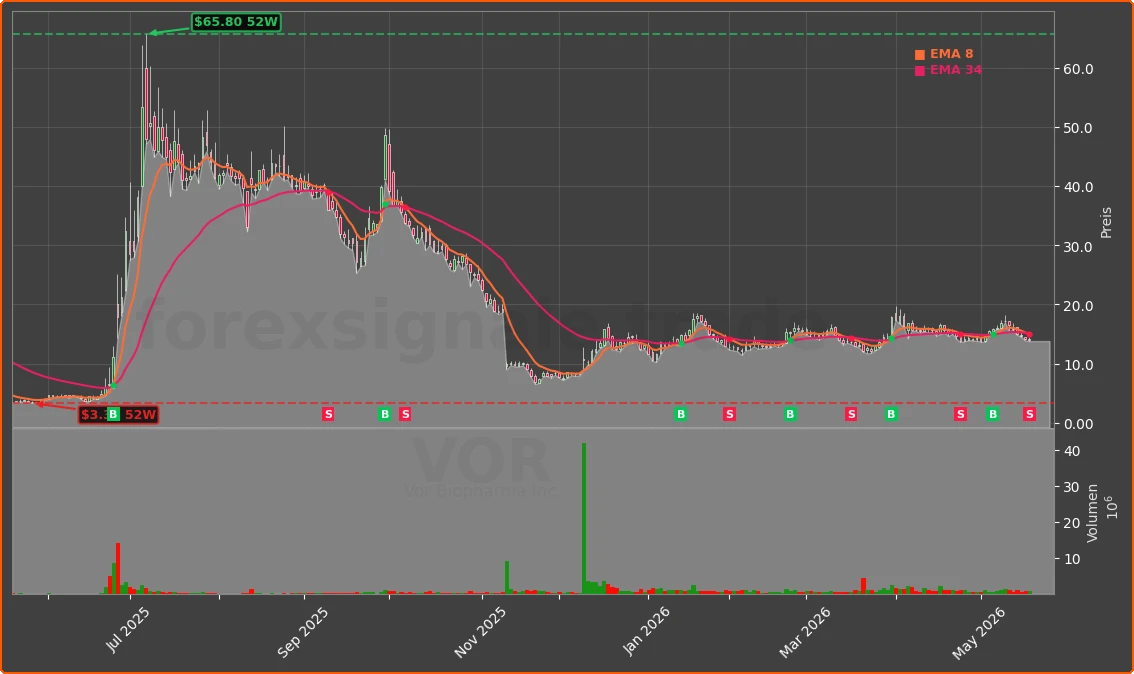This screenshot has height=674, width=1134.
Task: Click the EMA 34 legend label
Action: point(956,70)
